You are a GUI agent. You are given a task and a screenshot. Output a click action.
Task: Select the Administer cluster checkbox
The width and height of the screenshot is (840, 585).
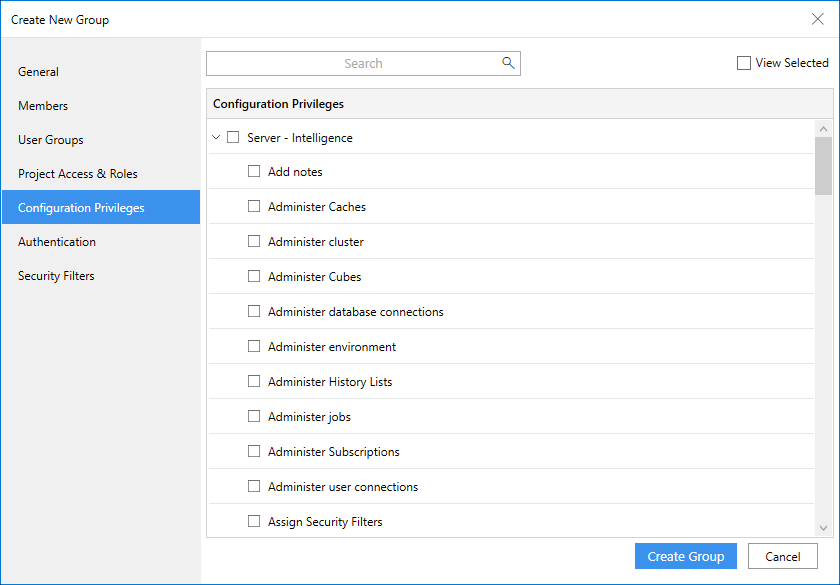[x=254, y=242]
